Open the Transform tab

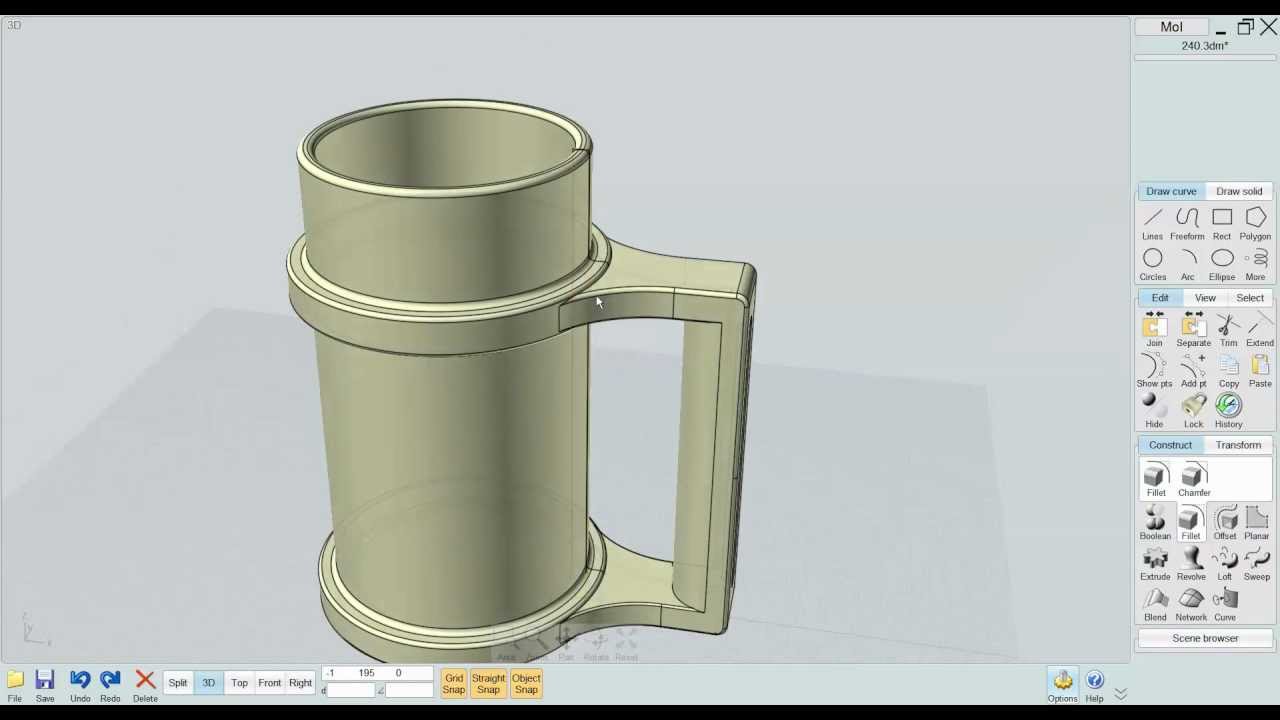pos(1238,445)
